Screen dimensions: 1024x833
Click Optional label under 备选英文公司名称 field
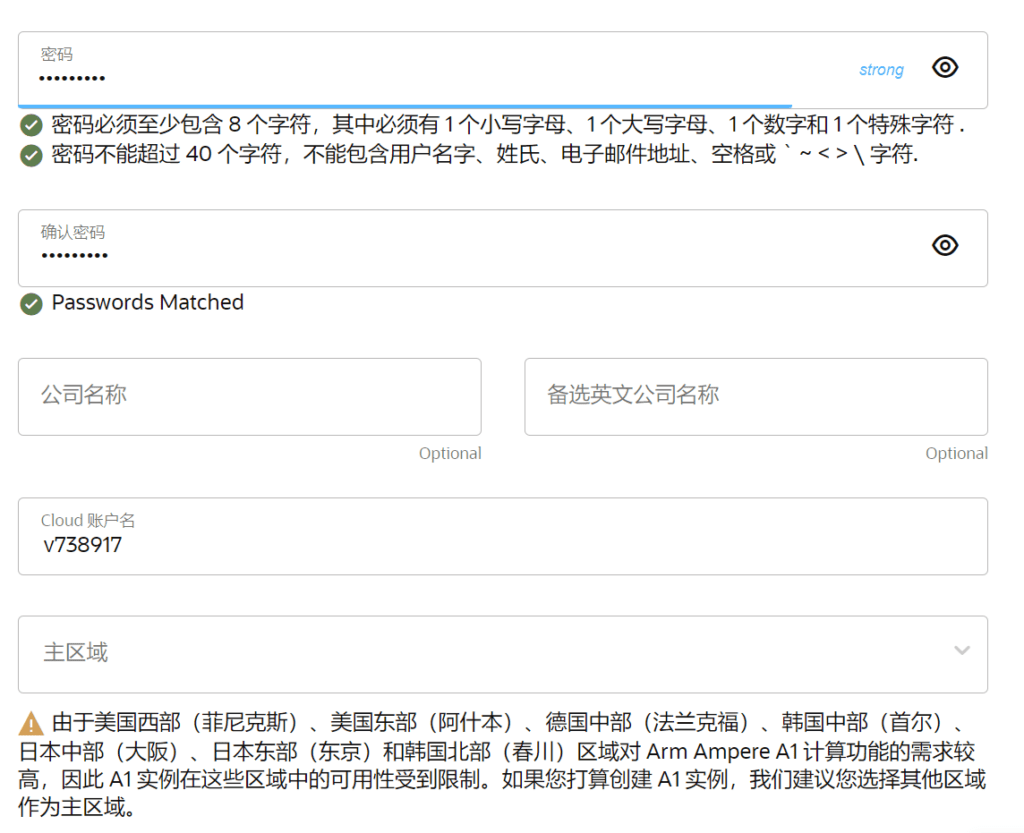pyautogui.click(x=956, y=453)
